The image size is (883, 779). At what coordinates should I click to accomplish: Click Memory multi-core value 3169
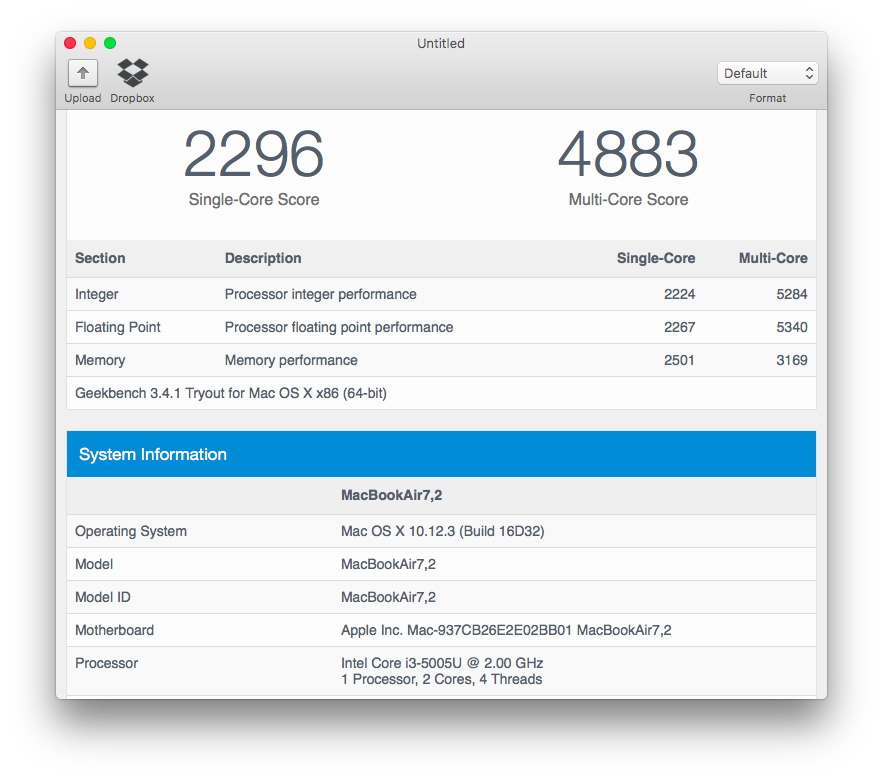click(792, 360)
